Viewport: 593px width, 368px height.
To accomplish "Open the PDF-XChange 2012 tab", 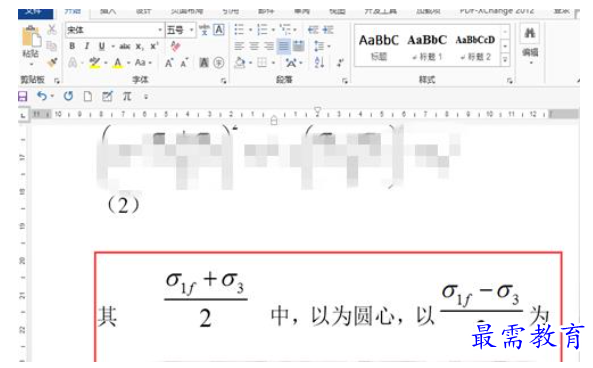I will tap(497, 11).
